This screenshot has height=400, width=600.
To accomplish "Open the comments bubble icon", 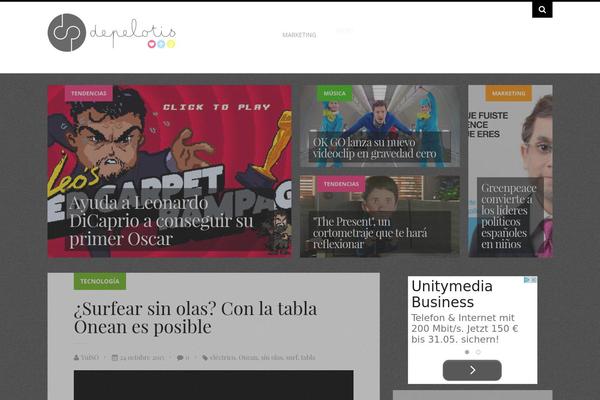I will point(180,358).
